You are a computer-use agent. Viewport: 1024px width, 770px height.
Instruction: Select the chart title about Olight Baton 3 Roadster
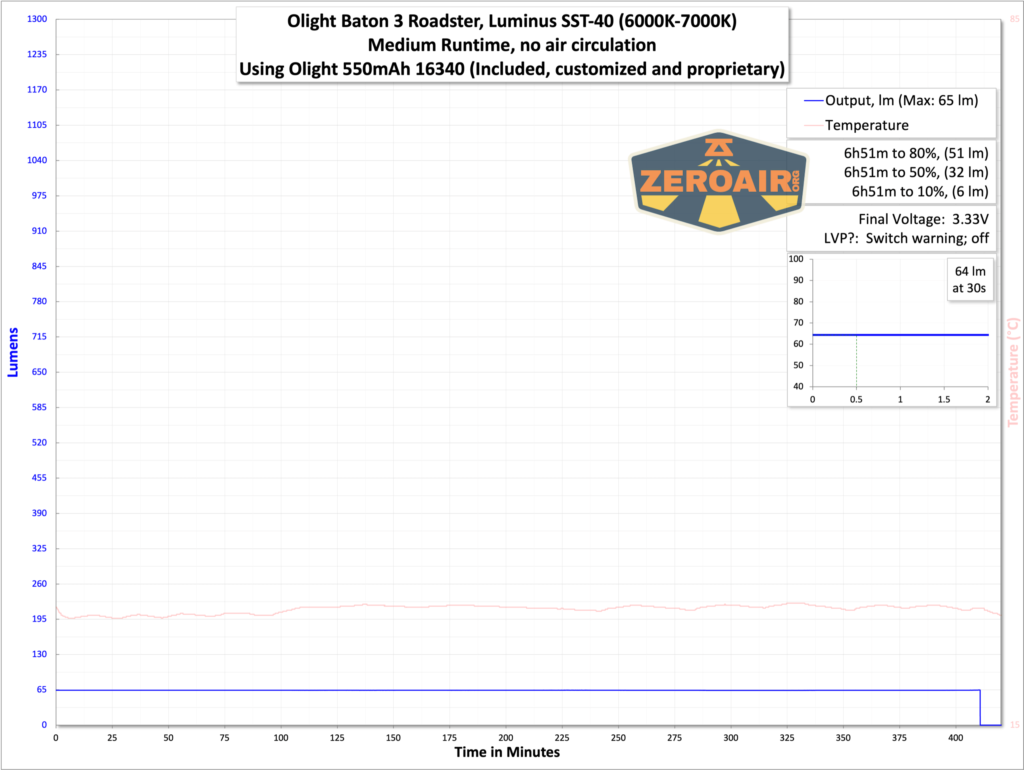511,45
